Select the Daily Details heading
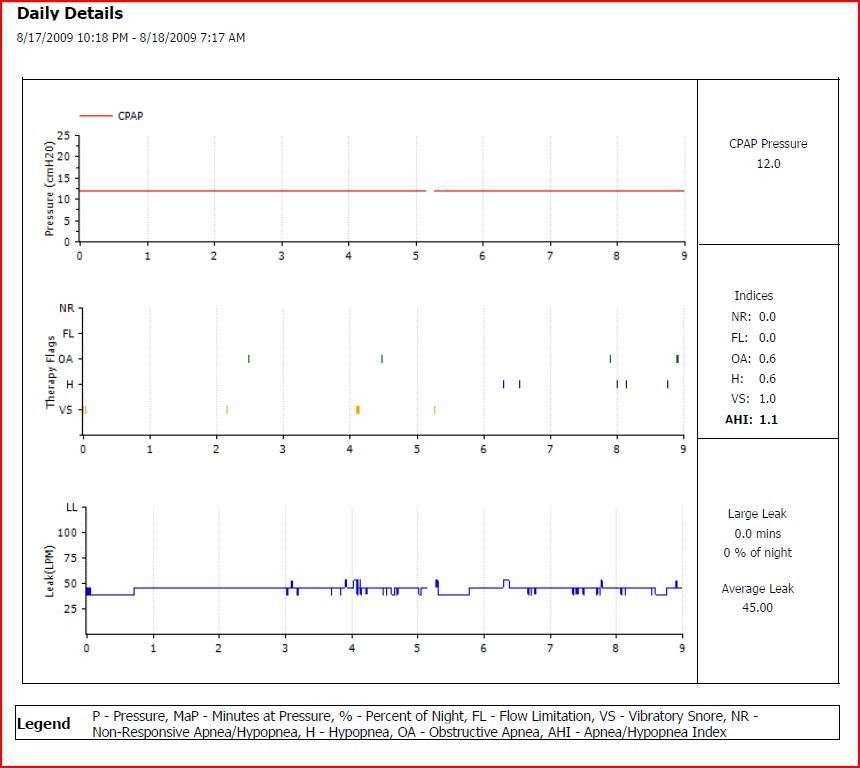The image size is (860, 768). tap(70, 14)
